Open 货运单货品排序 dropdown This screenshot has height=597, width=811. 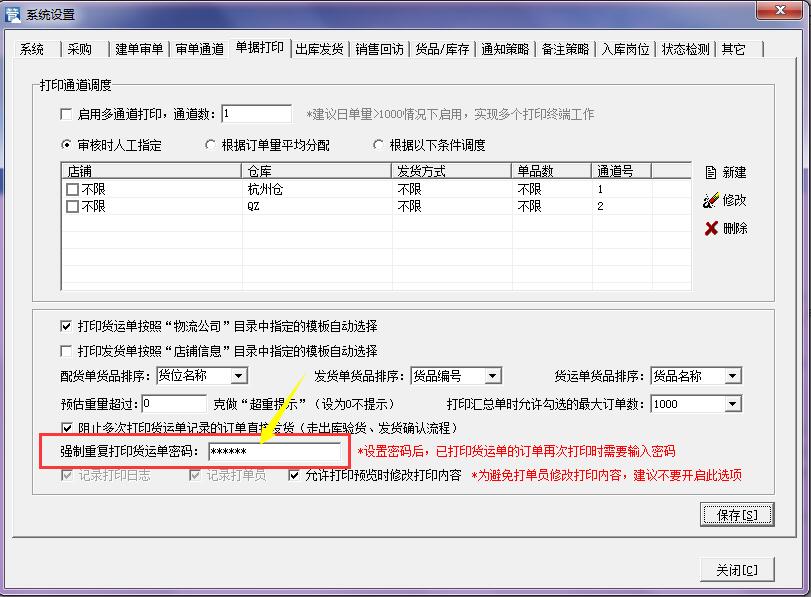(x=732, y=376)
